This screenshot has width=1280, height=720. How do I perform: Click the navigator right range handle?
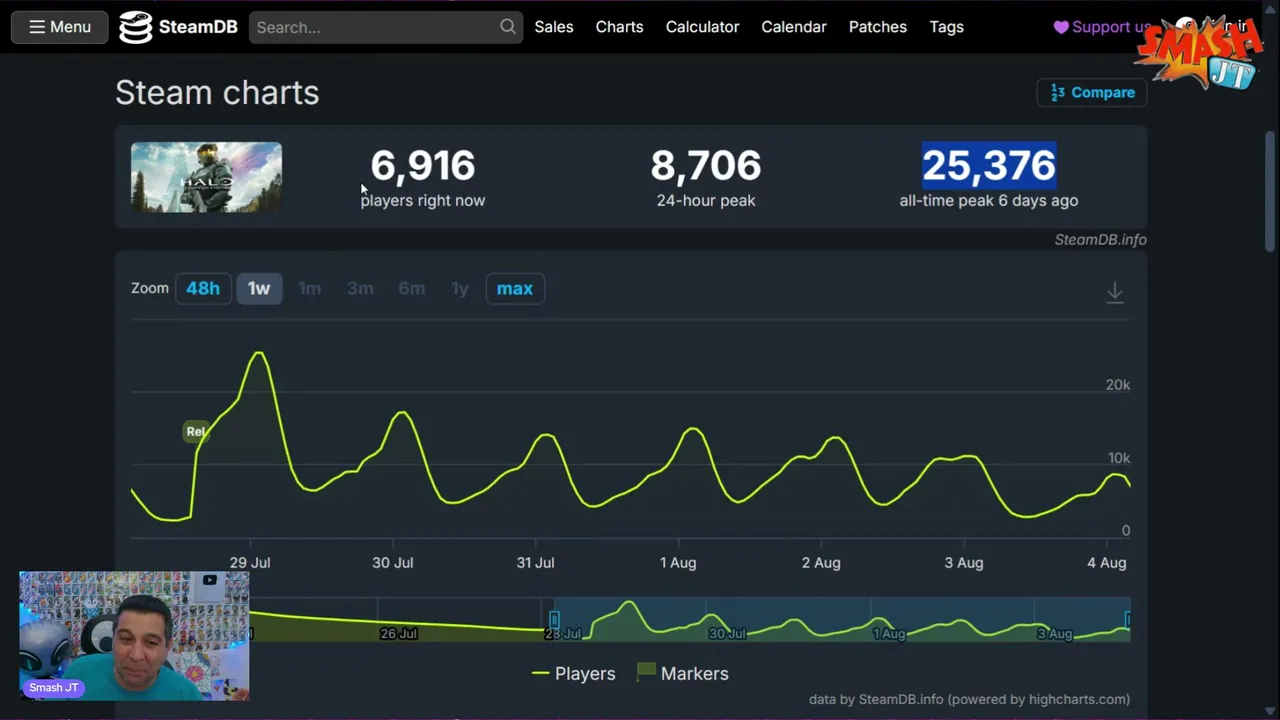[x=1128, y=620]
